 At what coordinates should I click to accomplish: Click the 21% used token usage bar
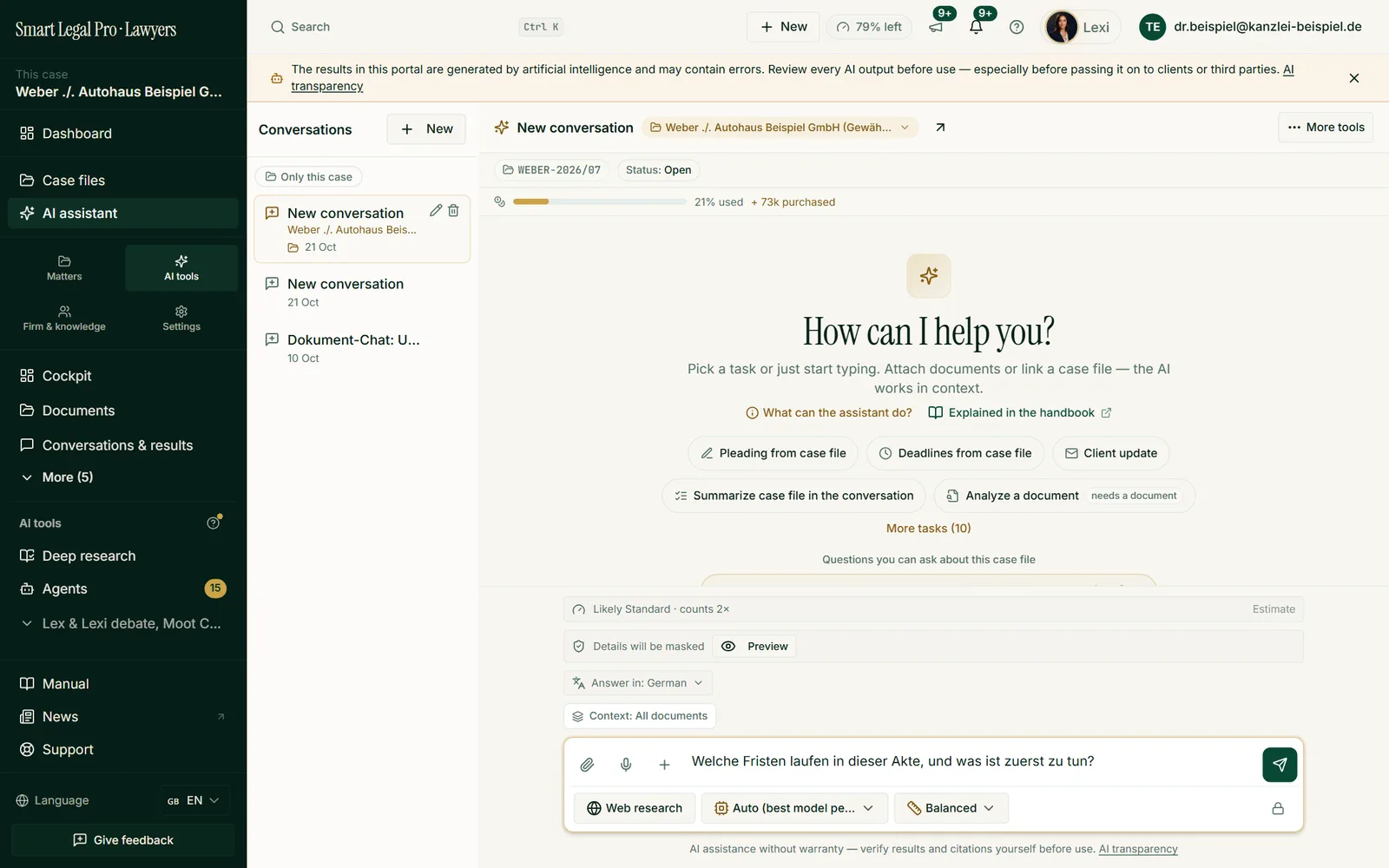click(599, 201)
